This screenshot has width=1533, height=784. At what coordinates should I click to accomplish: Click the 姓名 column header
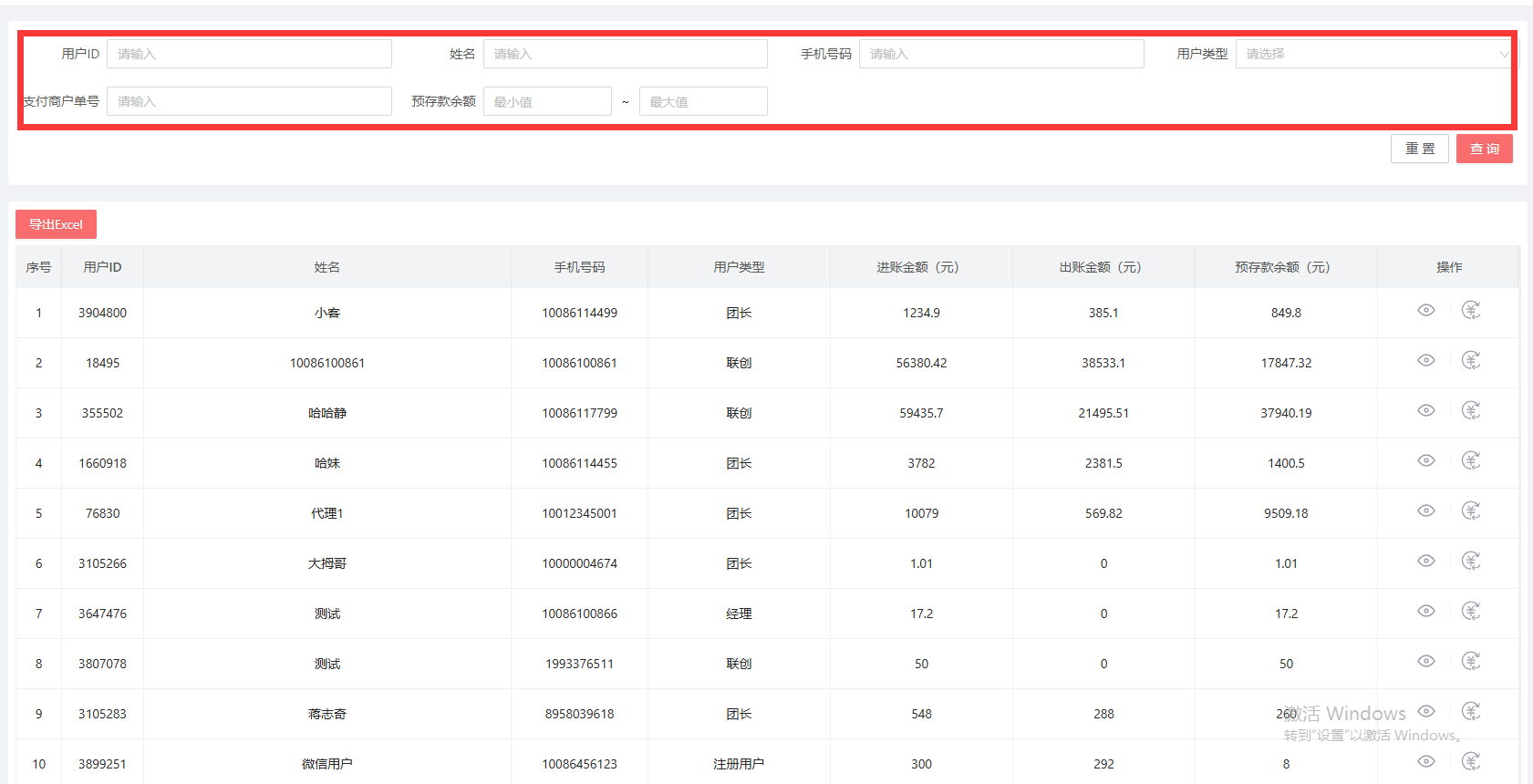[x=326, y=267]
